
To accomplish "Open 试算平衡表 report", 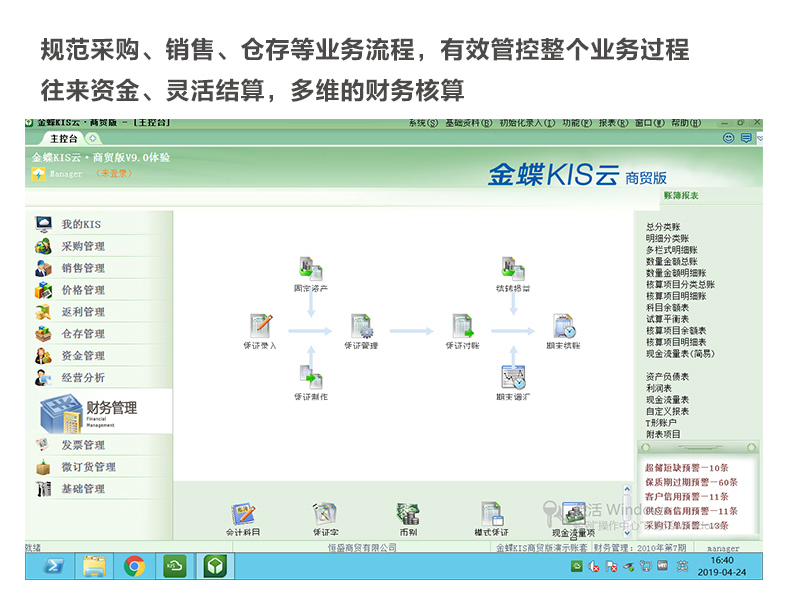I will tap(667, 319).
